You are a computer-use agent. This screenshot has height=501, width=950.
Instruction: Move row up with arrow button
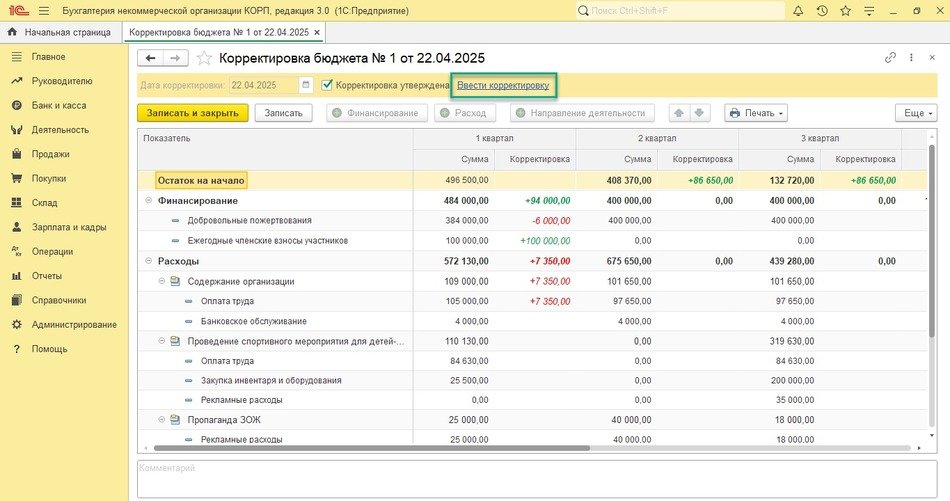[680, 113]
